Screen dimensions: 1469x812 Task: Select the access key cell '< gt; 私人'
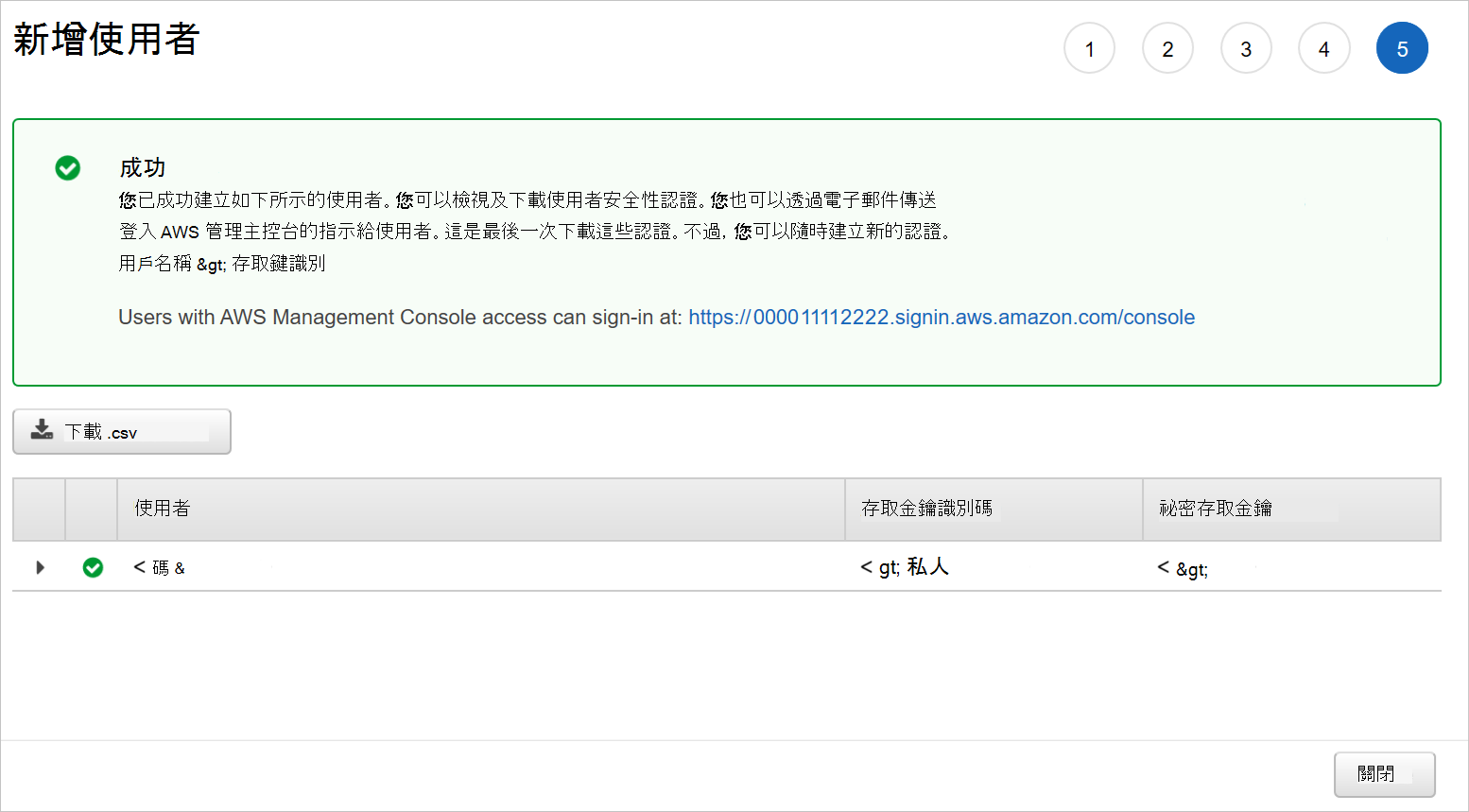pos(905,567)
